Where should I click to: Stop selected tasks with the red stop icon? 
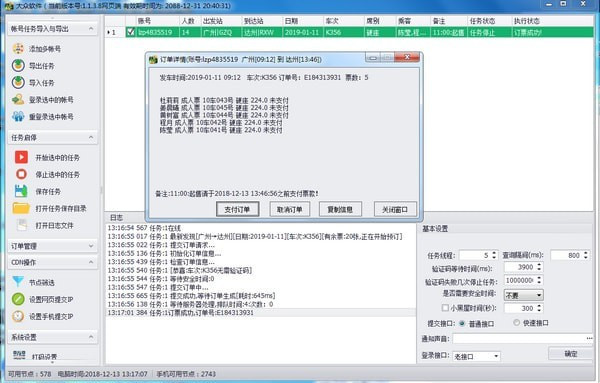tap(21, 174)
